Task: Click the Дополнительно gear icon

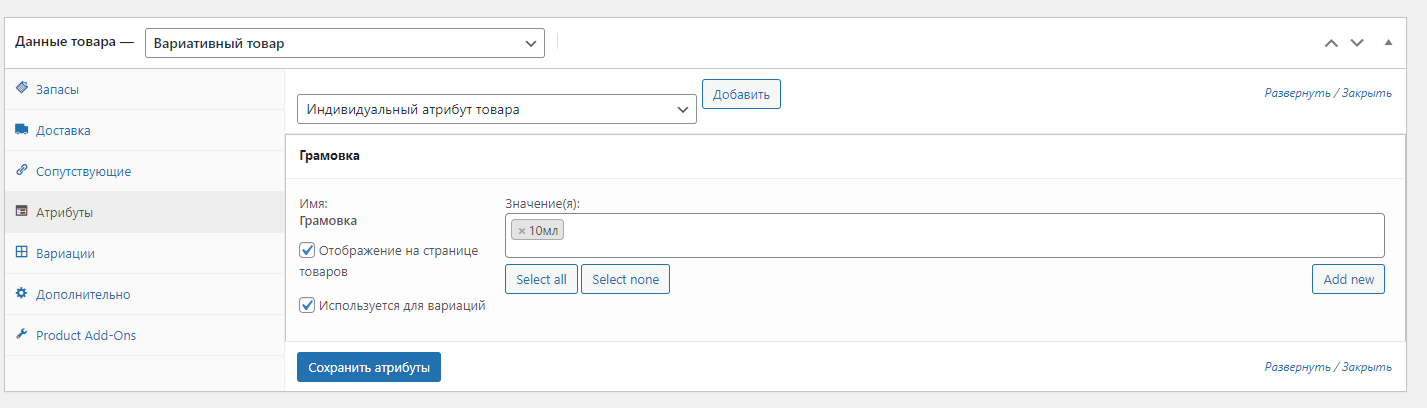Action: point(22,294)
